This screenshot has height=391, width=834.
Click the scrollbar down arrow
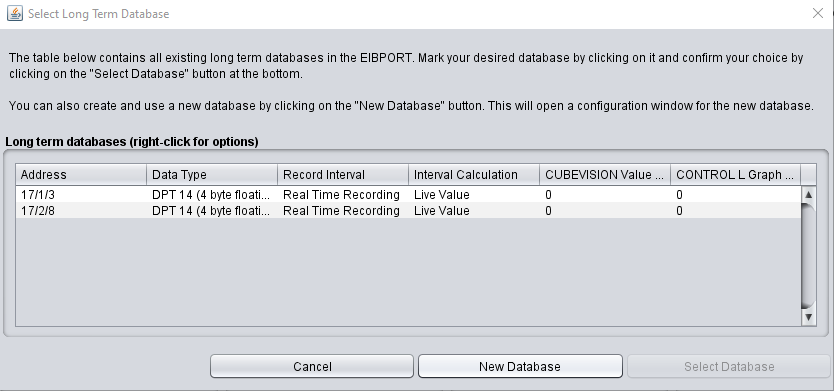(808, 318)
